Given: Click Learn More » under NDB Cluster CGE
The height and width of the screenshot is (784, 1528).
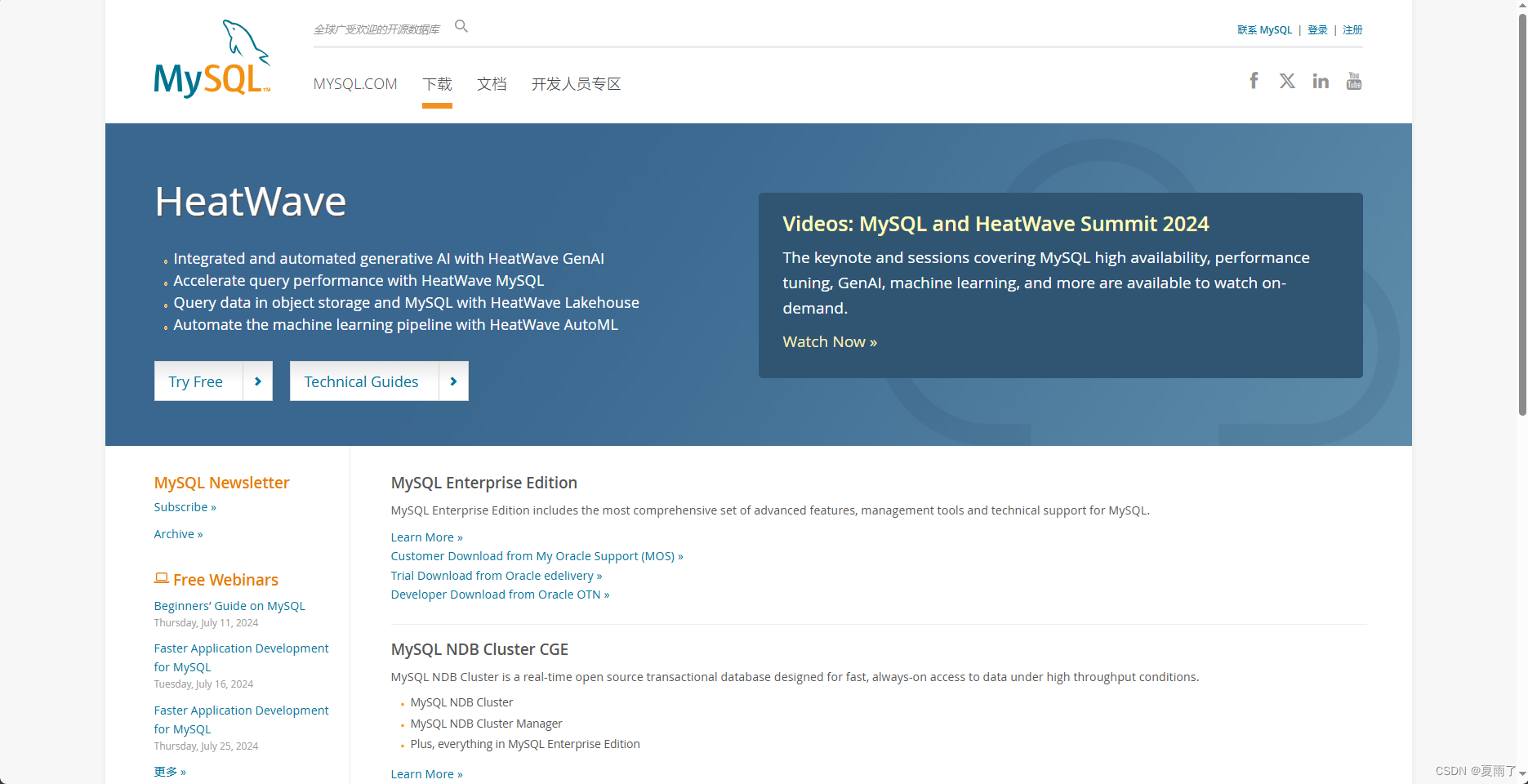Looking at the screenshot, I should (426, 774).
